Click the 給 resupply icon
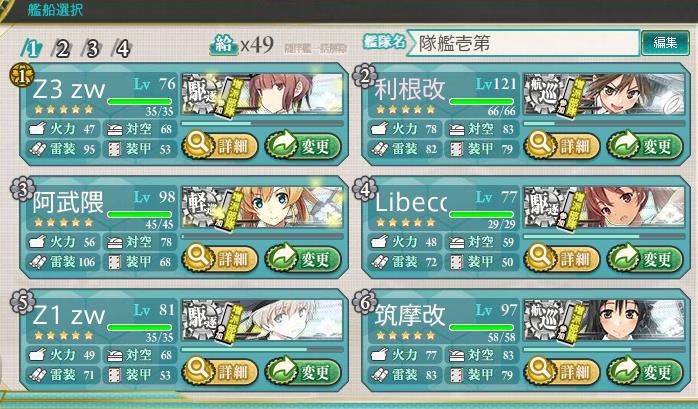Viewport: 698px width, 409px height. (x=224, y=44)
